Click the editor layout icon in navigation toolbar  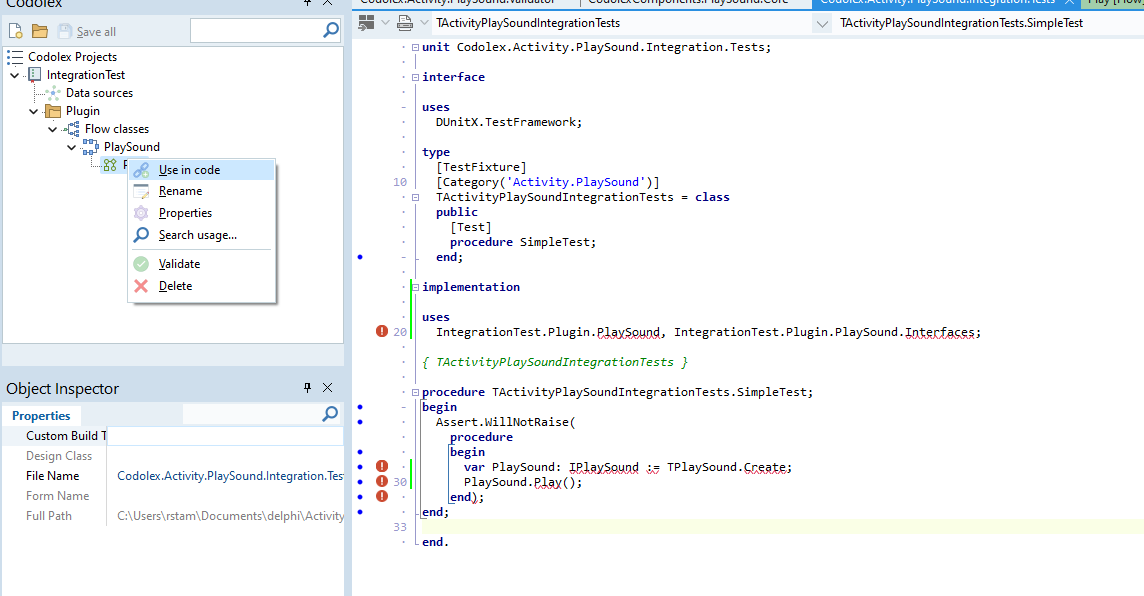pyautogui.click(x=366, y=23)
